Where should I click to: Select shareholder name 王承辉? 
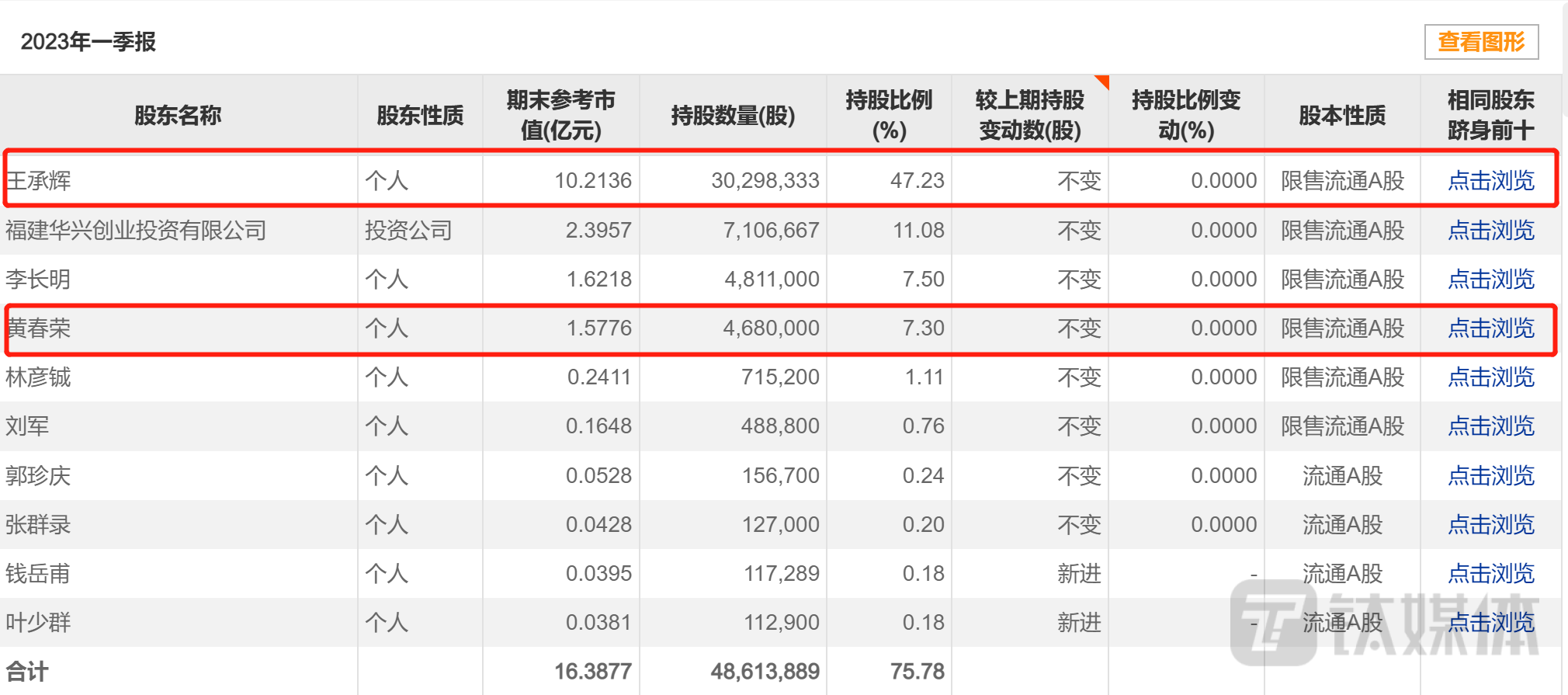click(x=39, y=181)
